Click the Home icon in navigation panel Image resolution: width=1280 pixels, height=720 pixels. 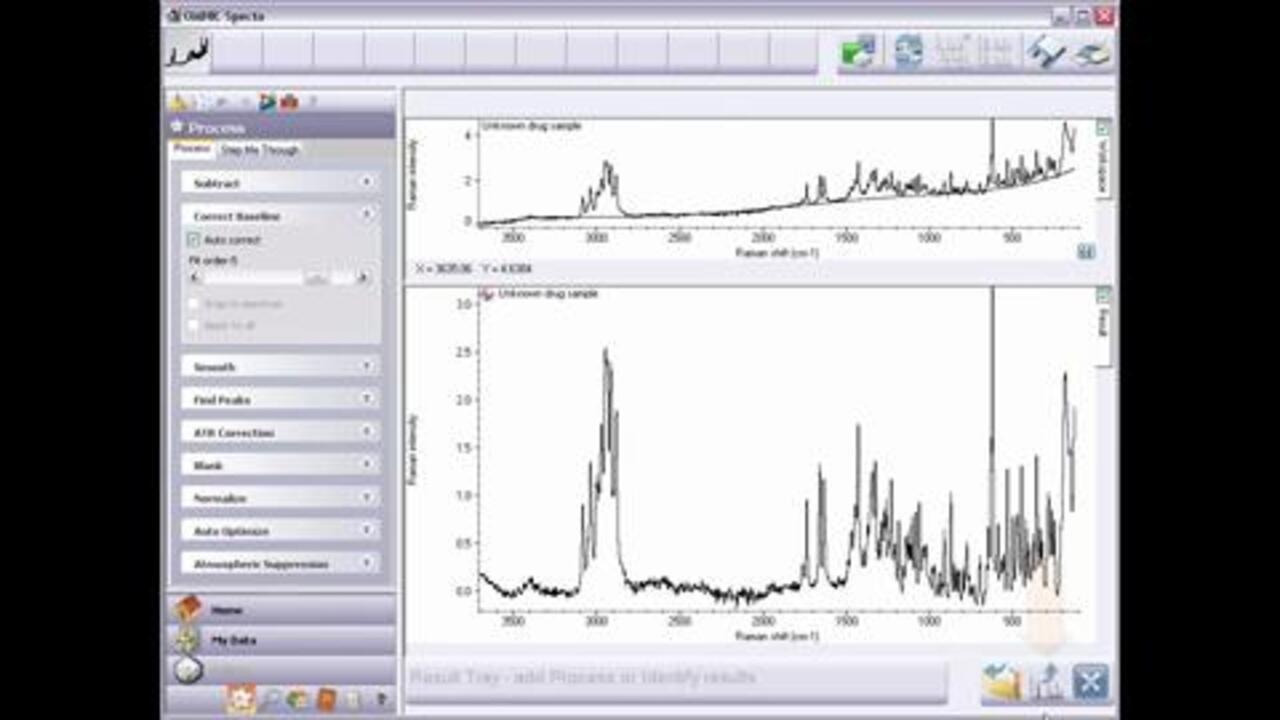tap(189, 609)
